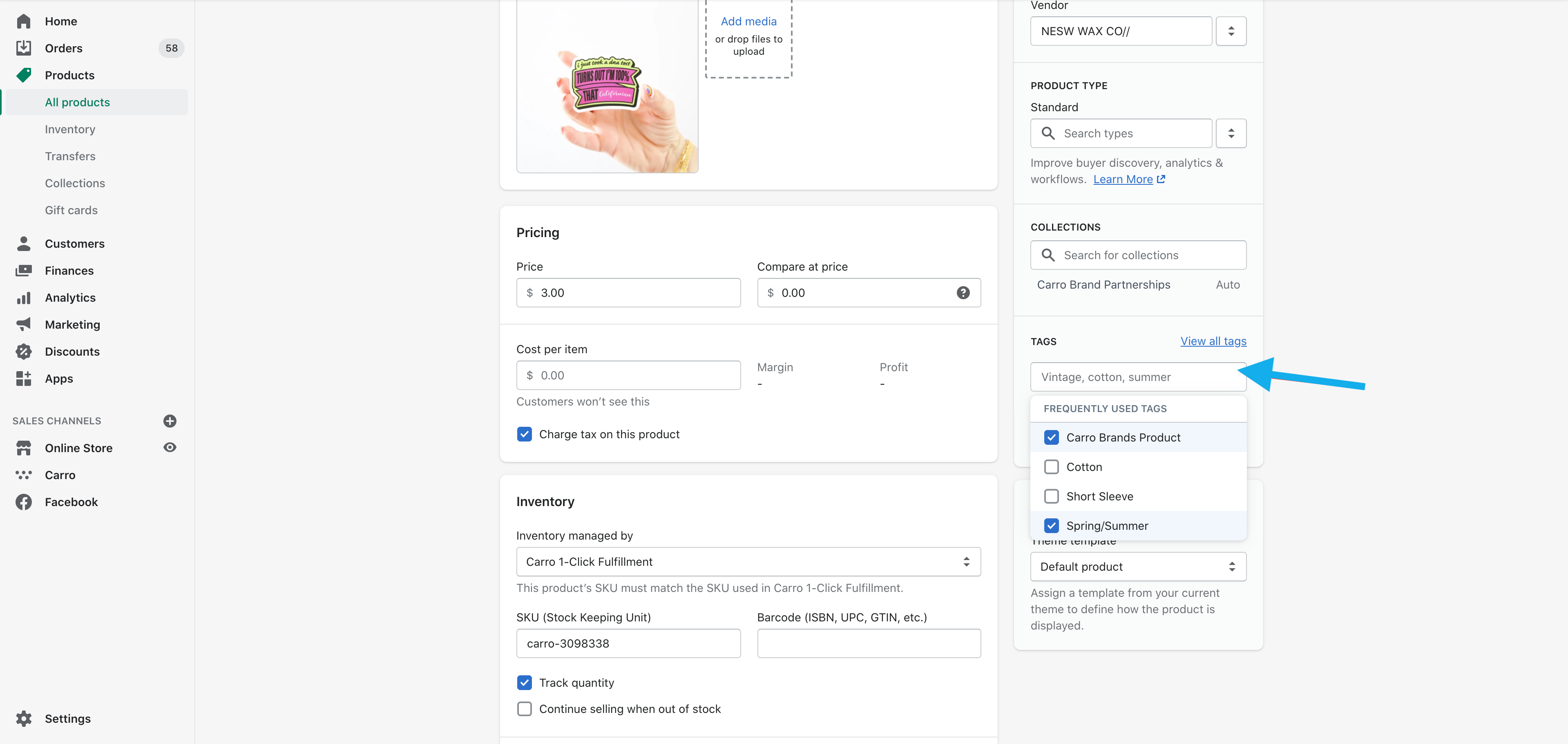Click Compare at price help icon
1568x744 pixels.
963,293
